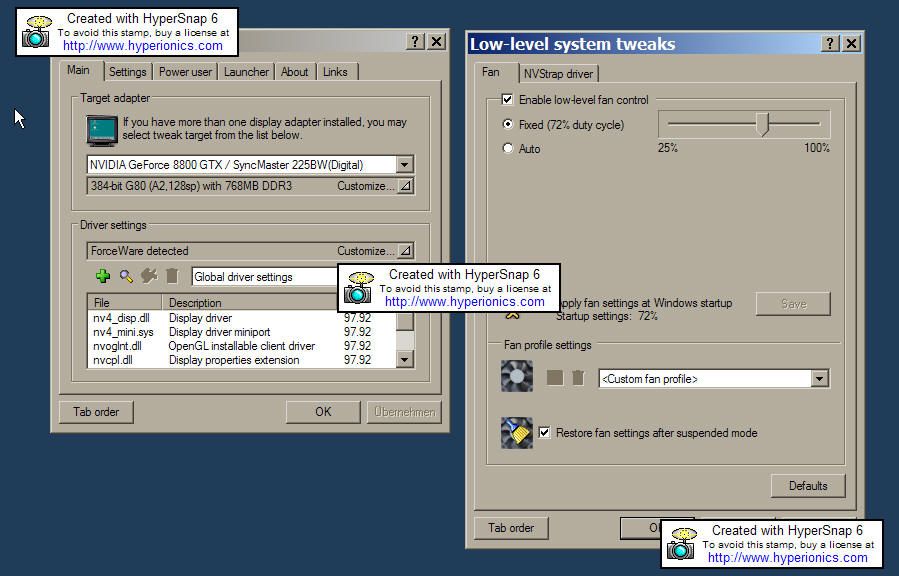Click the monitor icon in Target adapter
This screenshot has height=576, width=899.
[x=102, y=130]
